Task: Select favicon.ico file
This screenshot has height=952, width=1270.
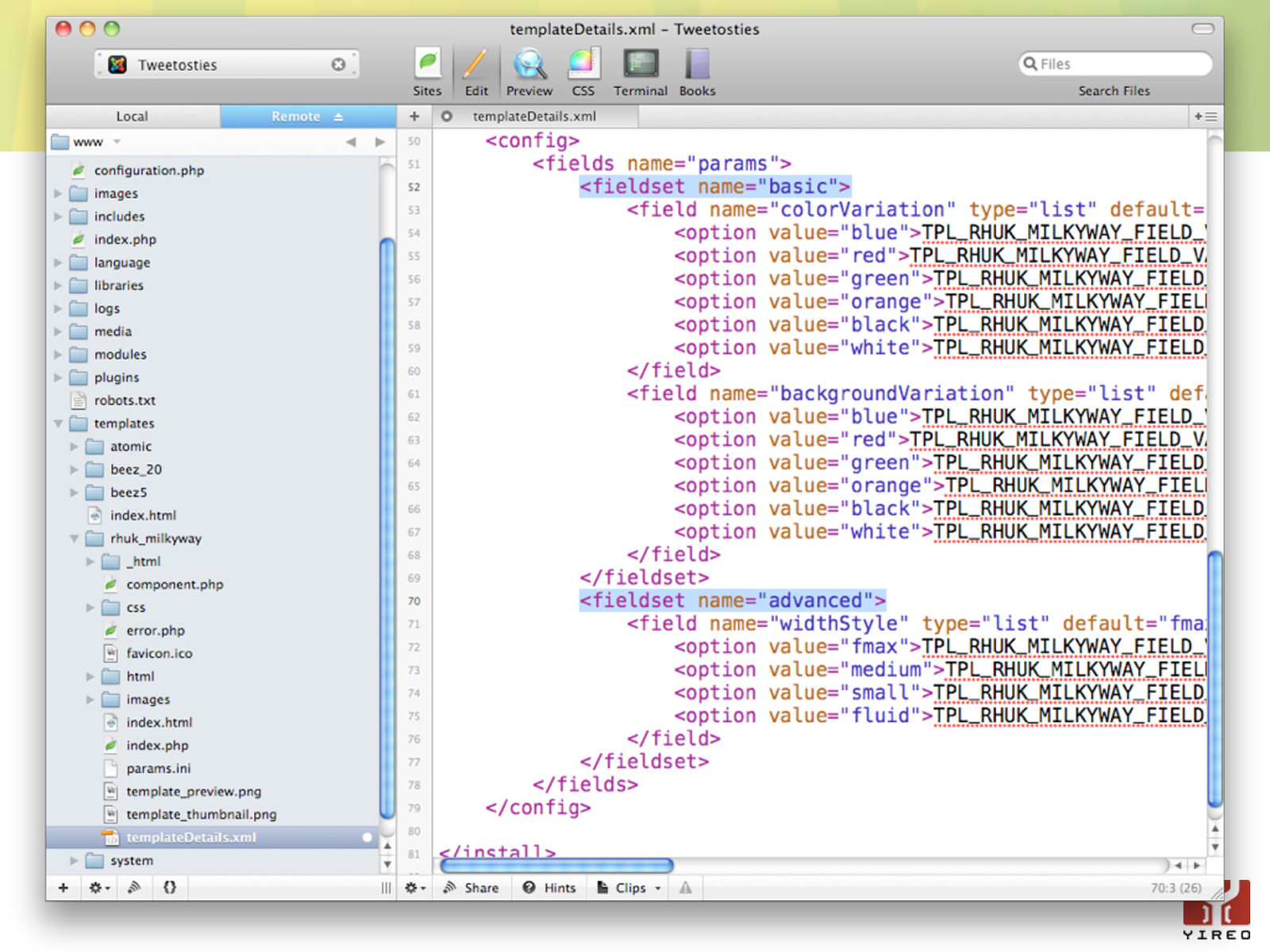Action: pyautogui.click(x=159, y=654)
